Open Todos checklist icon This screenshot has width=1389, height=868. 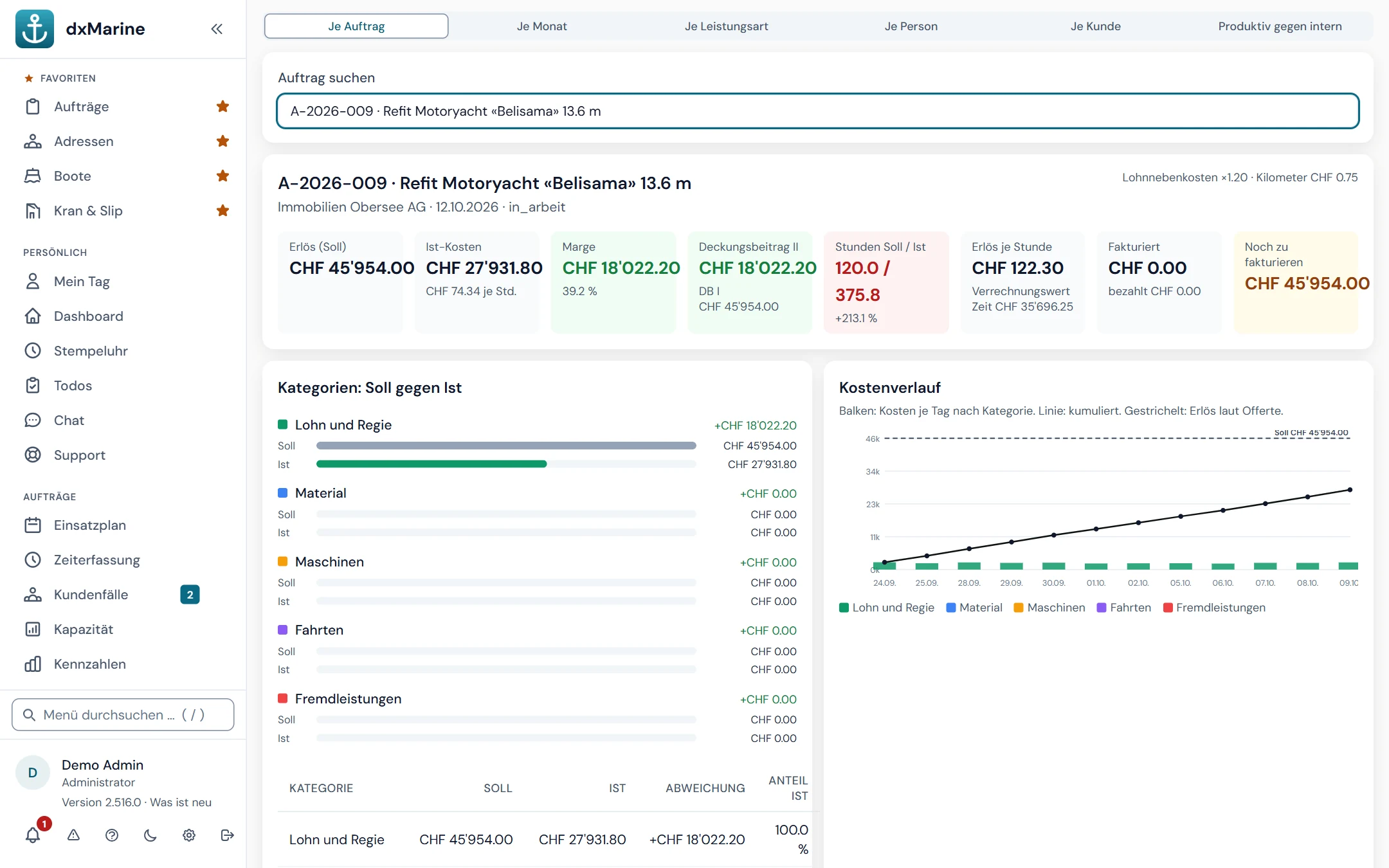pos(33,386)
